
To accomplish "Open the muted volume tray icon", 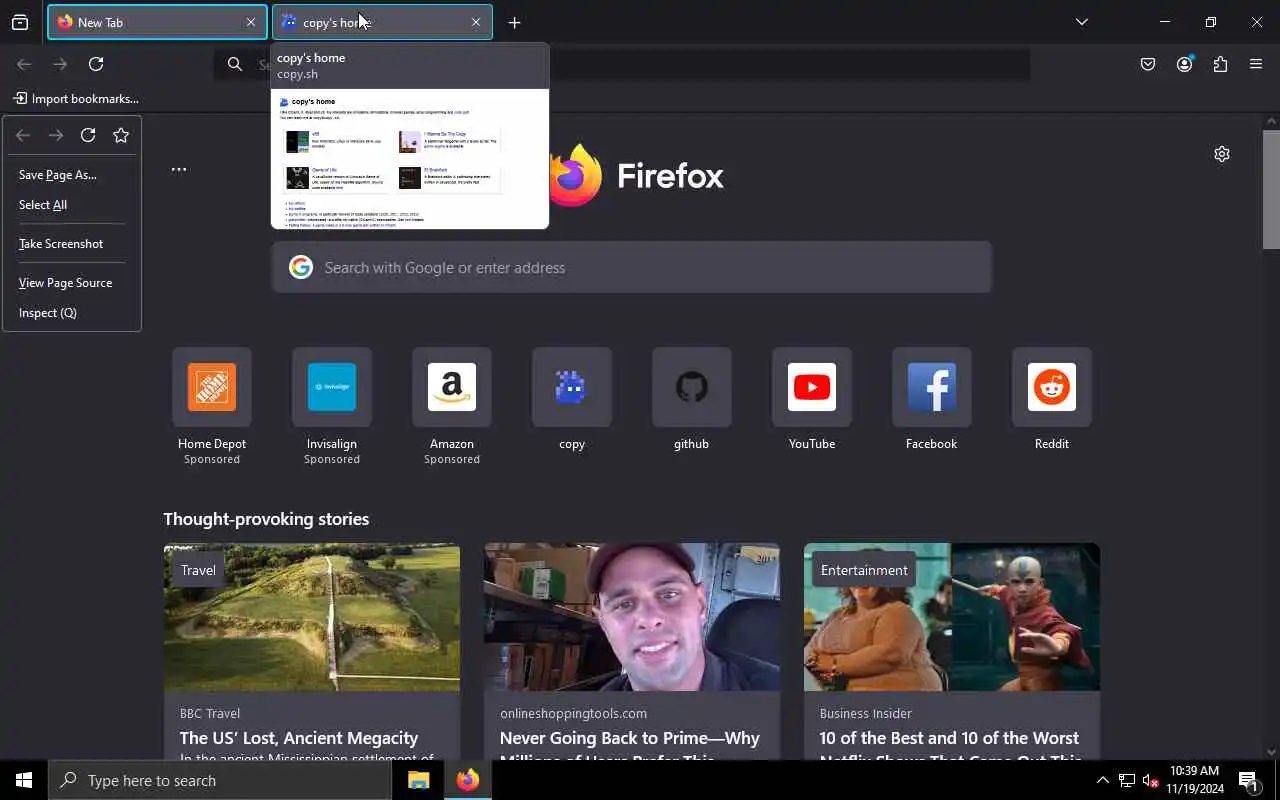I will click(1151, 780).
